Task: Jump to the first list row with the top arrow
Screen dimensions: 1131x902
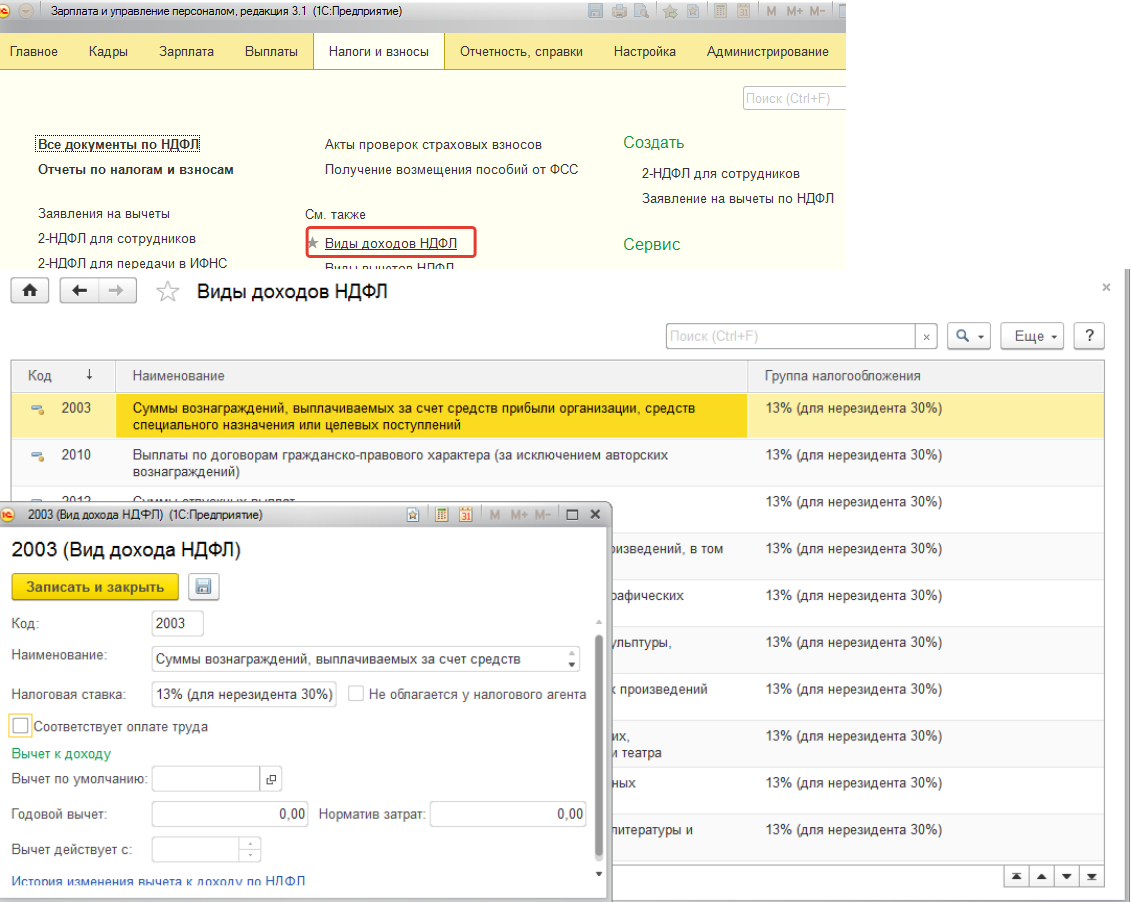Action: (x=1016, y=876)
